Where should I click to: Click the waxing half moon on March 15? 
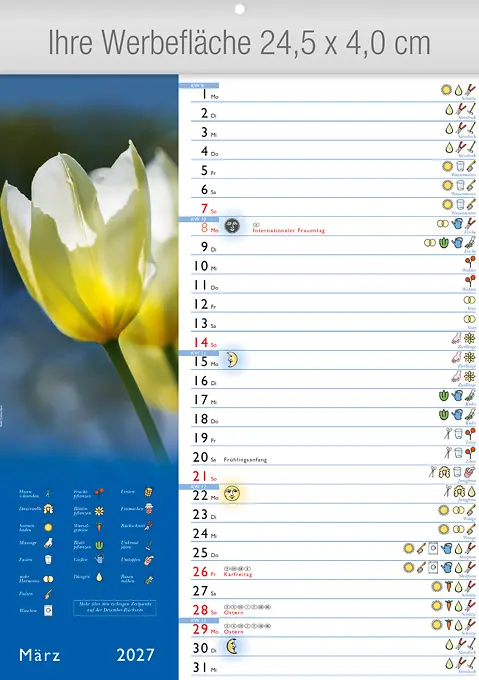coord(232,360)
